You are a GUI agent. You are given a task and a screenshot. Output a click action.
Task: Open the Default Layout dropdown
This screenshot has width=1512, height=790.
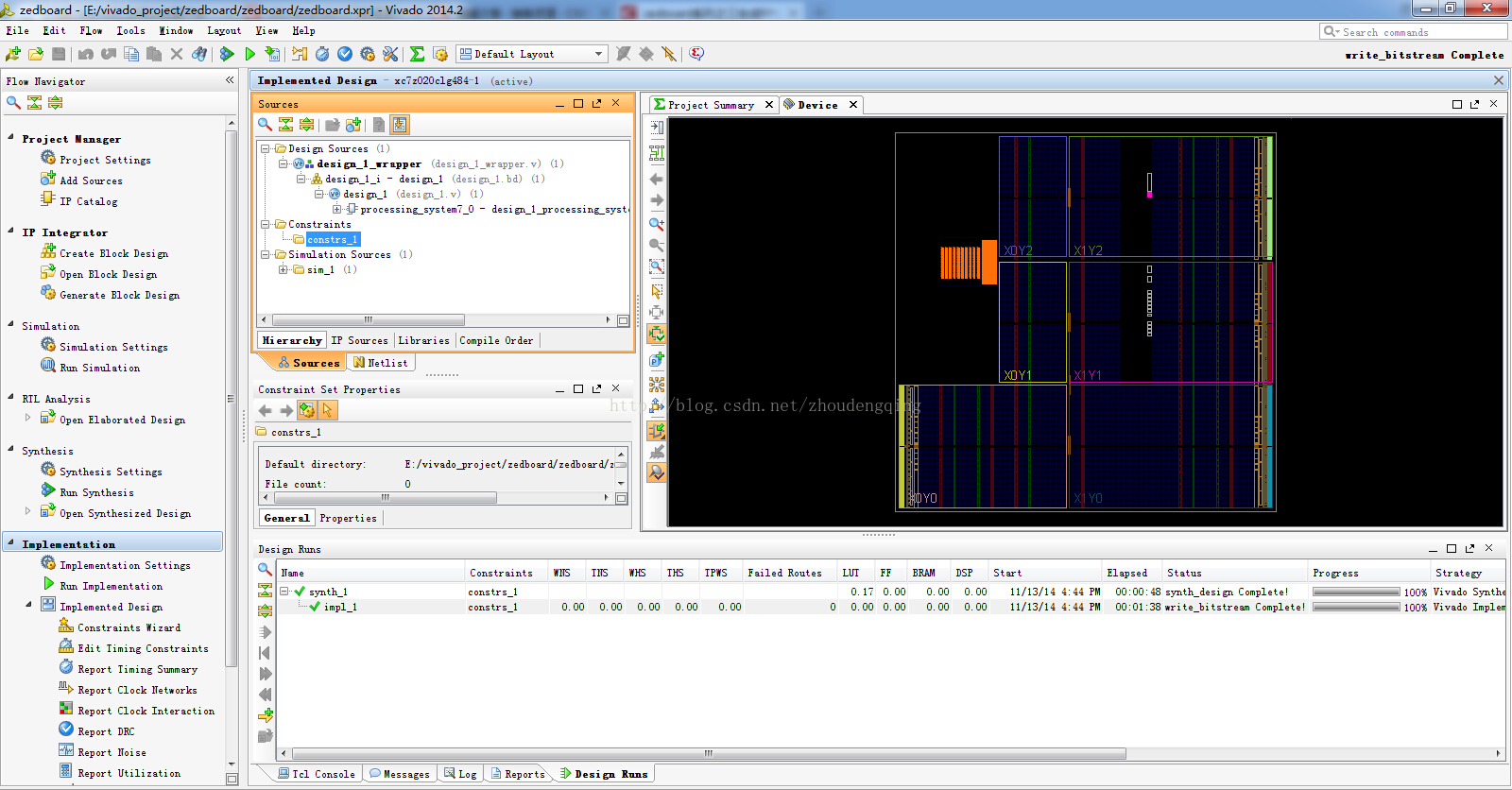tap(532, 54)
